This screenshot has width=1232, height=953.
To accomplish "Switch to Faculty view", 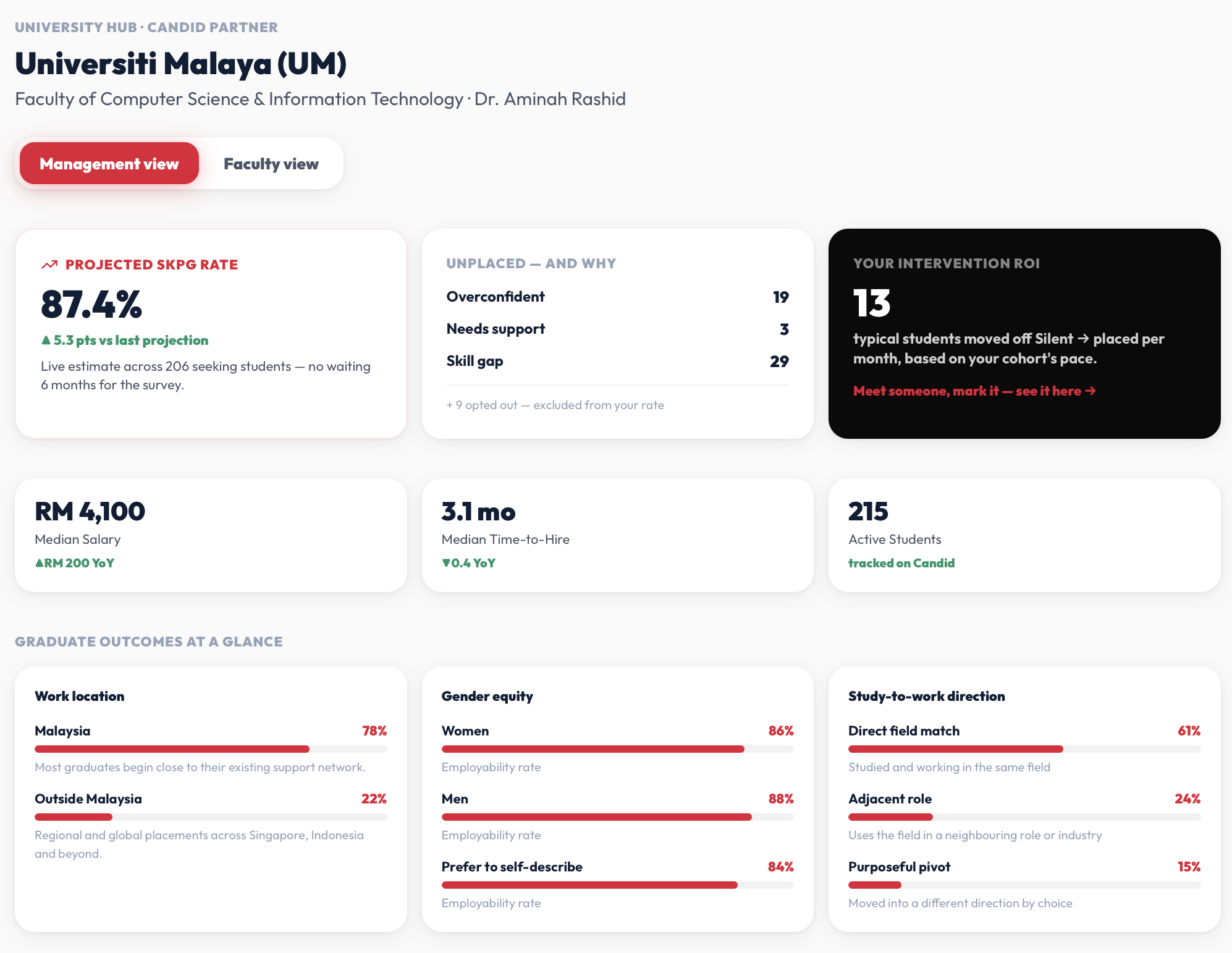I will coord(271,163).
